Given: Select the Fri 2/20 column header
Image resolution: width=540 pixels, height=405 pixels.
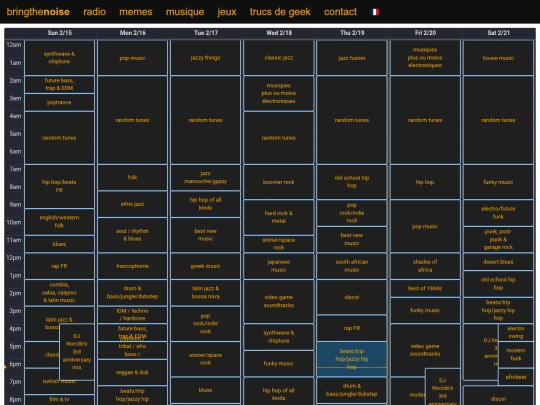Looking at the screenshot, I should (x=425, y=33).
